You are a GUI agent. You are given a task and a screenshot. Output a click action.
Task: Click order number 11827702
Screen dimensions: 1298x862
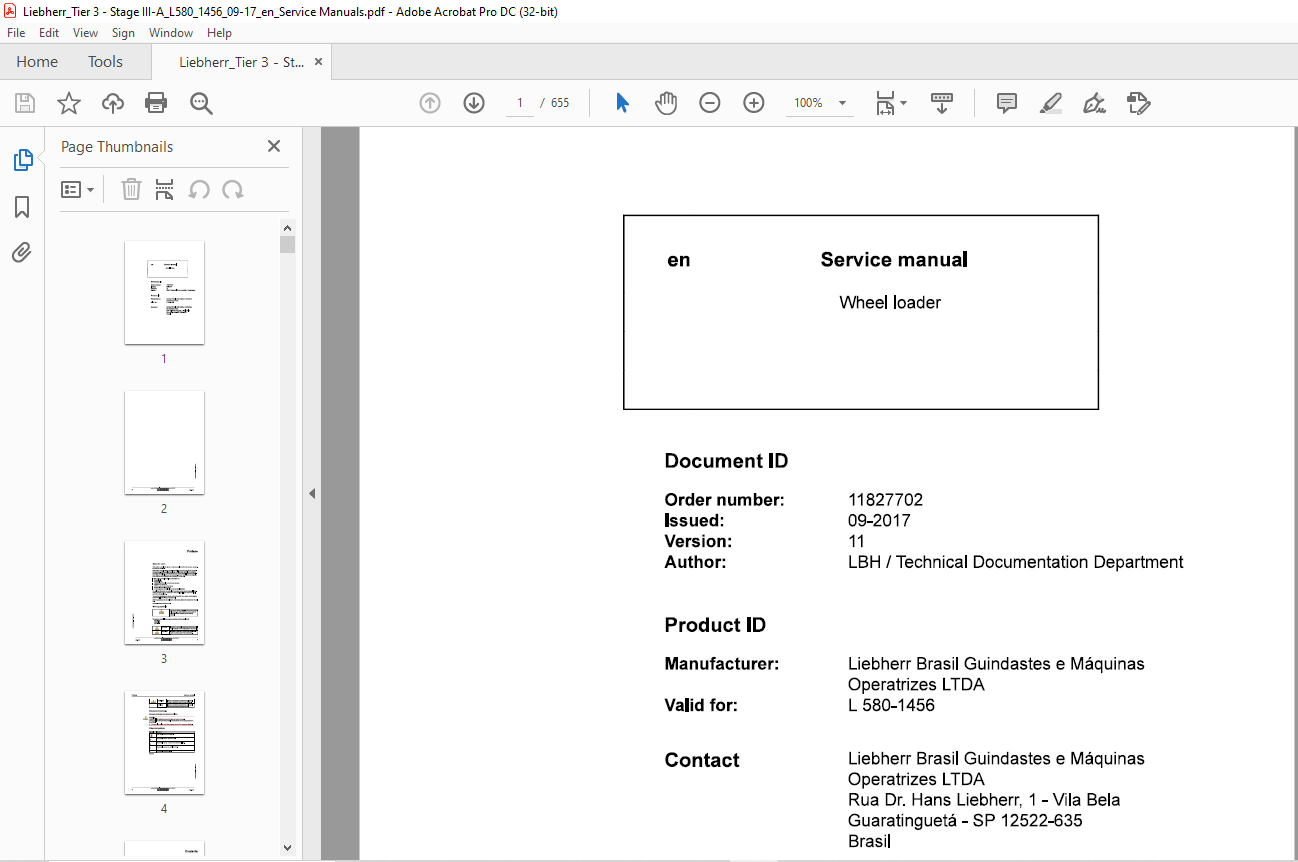click(x=885, y=500)
